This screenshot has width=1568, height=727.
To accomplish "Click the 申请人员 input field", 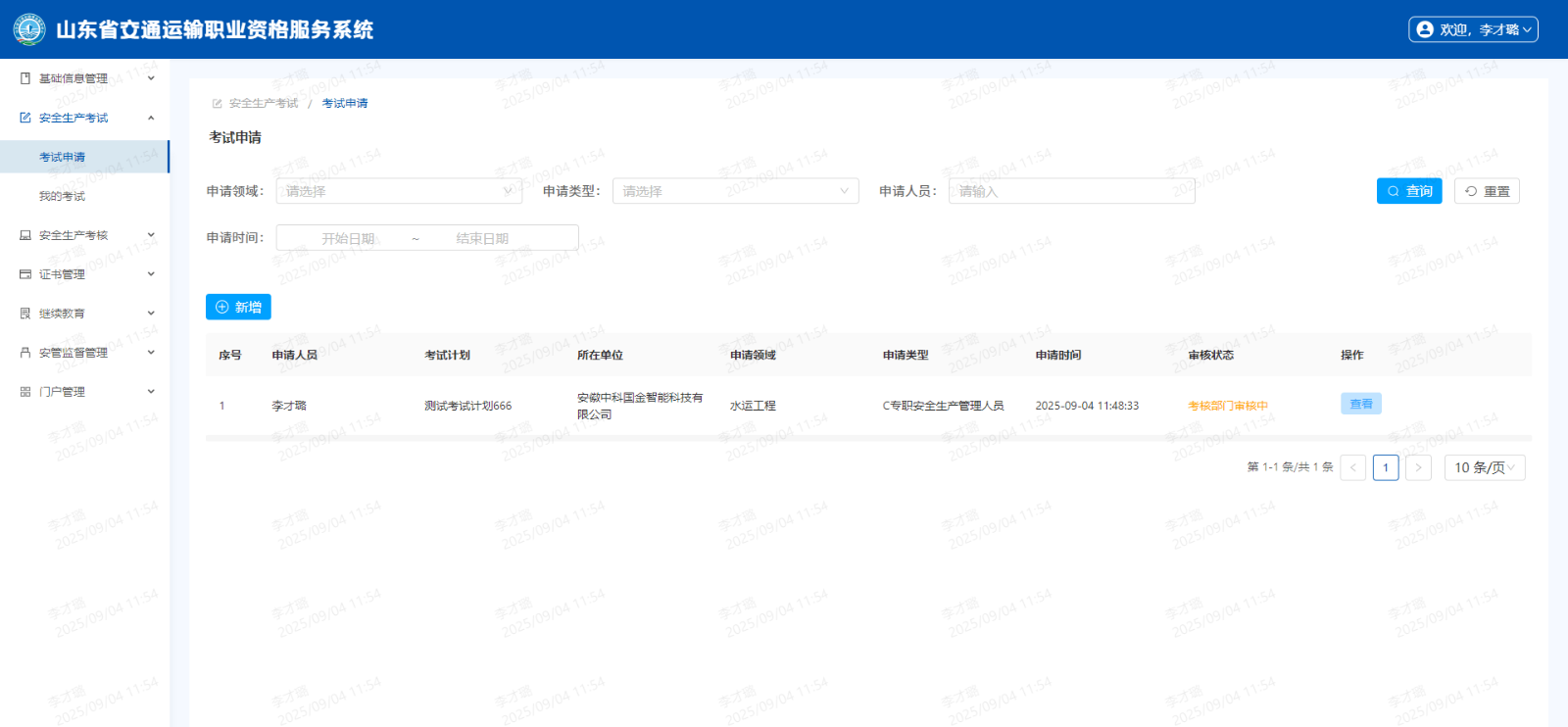I will click(x=1071, y=191).
